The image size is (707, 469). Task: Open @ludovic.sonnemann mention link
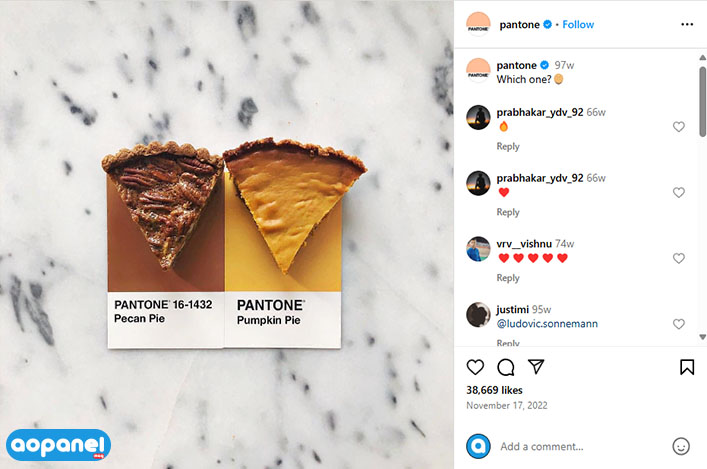point(547,324)
